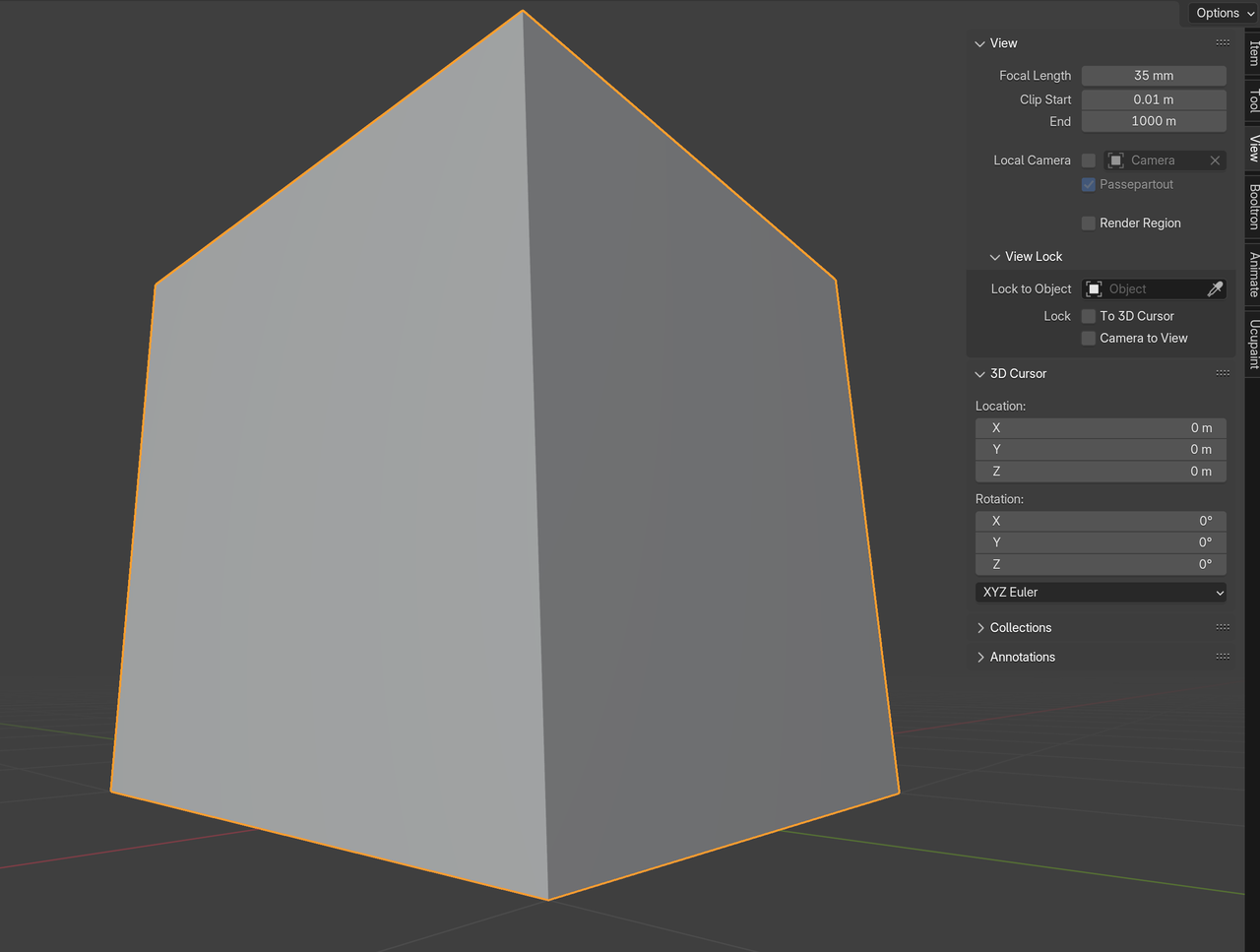This screenshot has width=1260, height=952.
Task: Enable the Render Region checkbox
Action: click(1089, 222)
